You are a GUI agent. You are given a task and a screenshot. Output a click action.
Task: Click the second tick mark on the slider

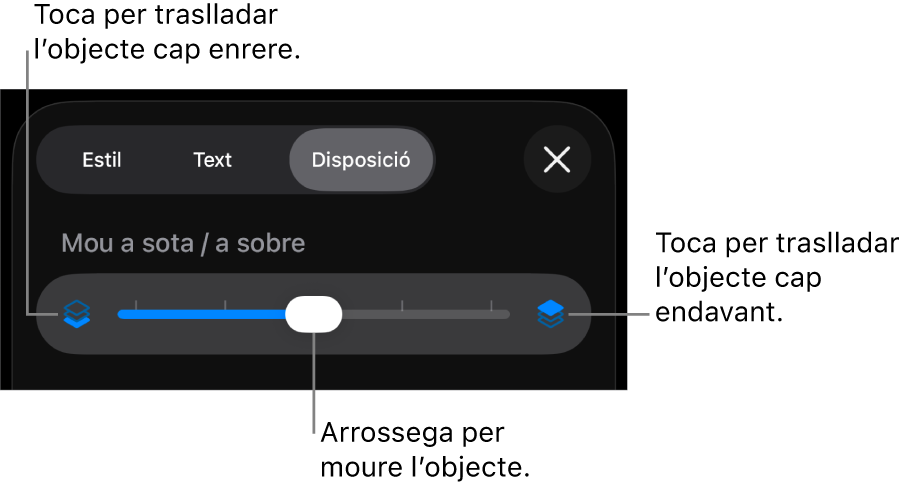[x=225, y=305]
